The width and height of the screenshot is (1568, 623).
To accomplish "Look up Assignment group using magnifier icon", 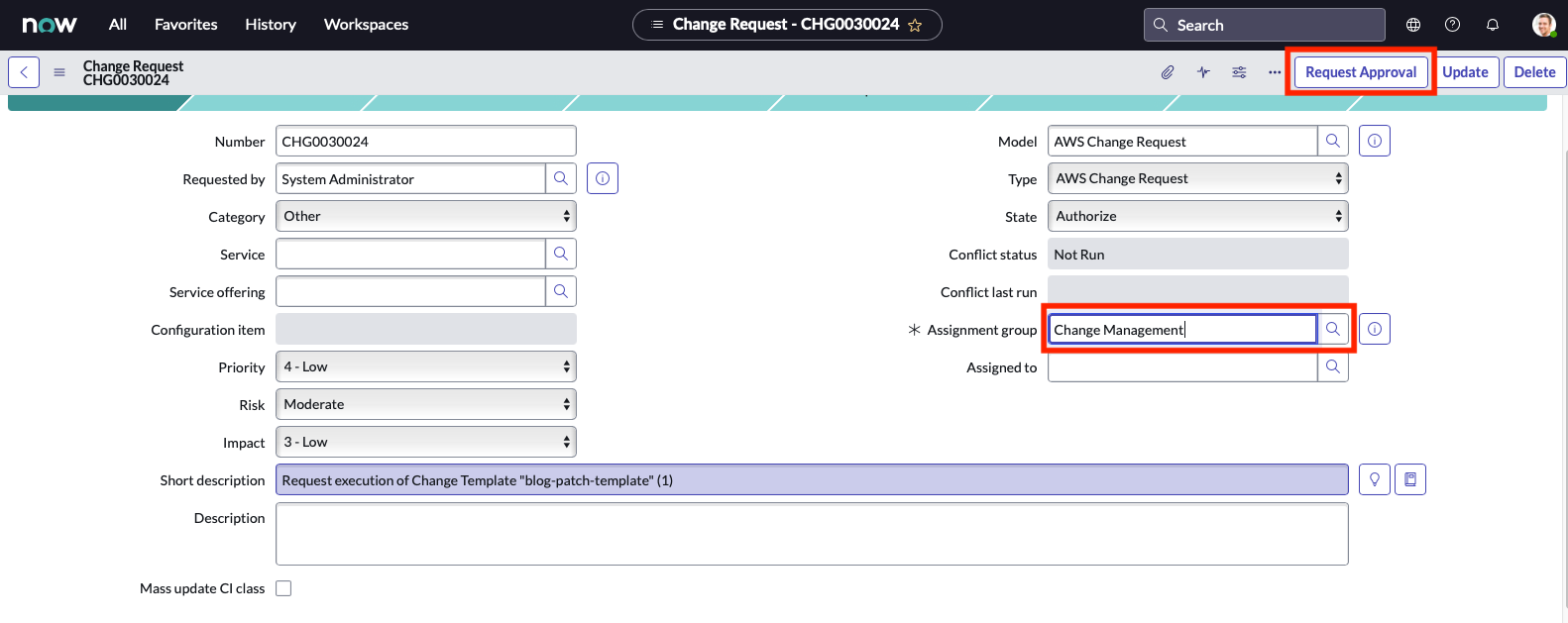I will [1333, 329].
